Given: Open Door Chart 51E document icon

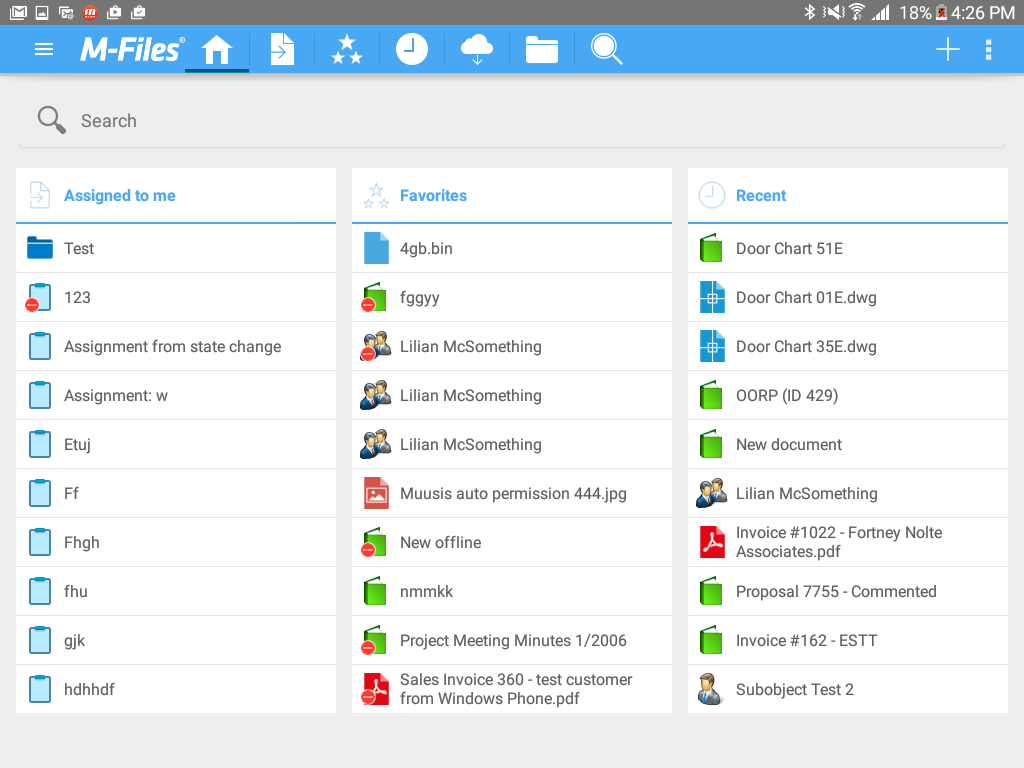Looking at the screenshot, I should [x=711, y=248].
